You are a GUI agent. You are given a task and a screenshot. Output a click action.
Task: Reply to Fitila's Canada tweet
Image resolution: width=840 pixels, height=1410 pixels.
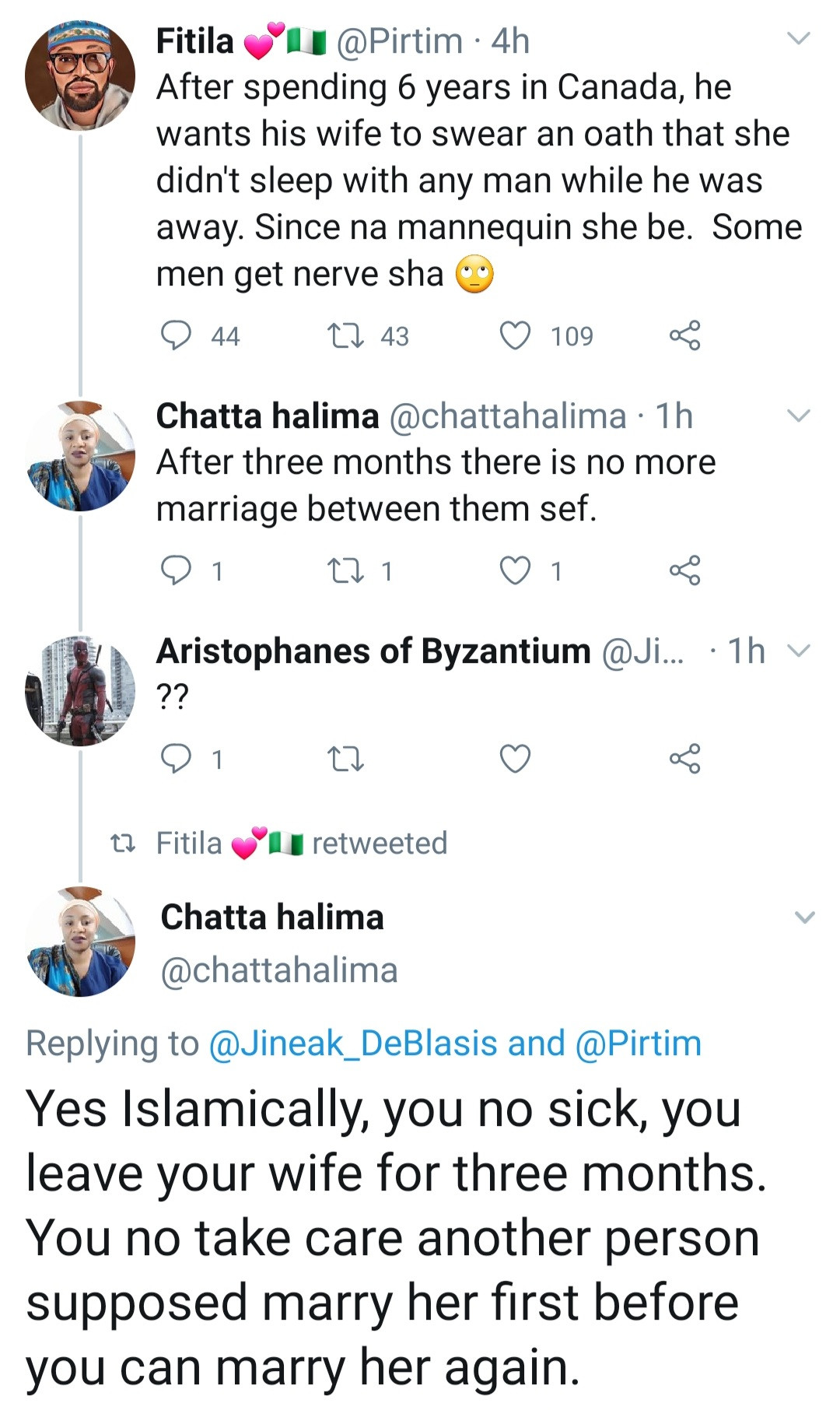[176, 336]
